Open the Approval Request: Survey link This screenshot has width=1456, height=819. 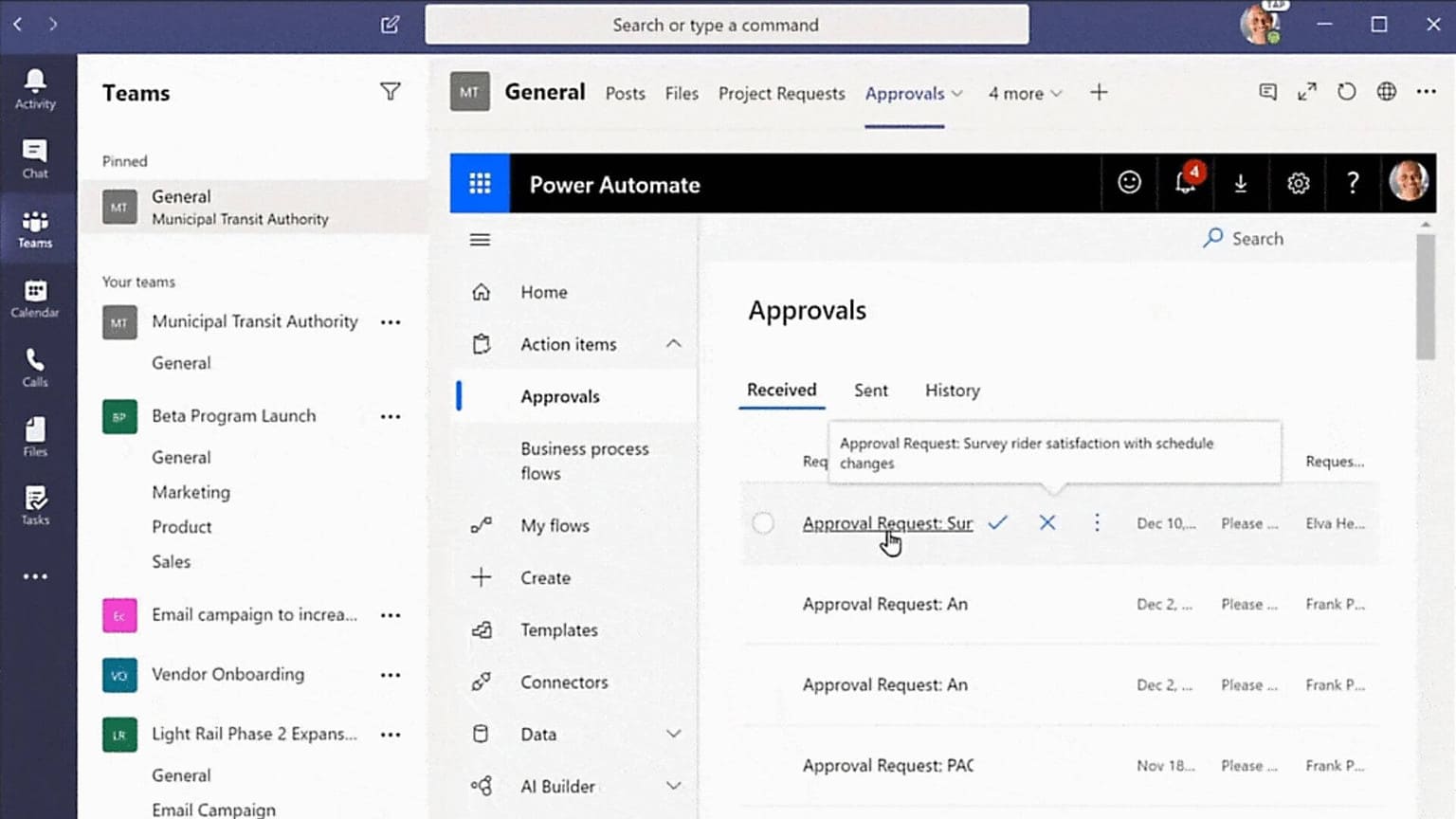point(887,522)
